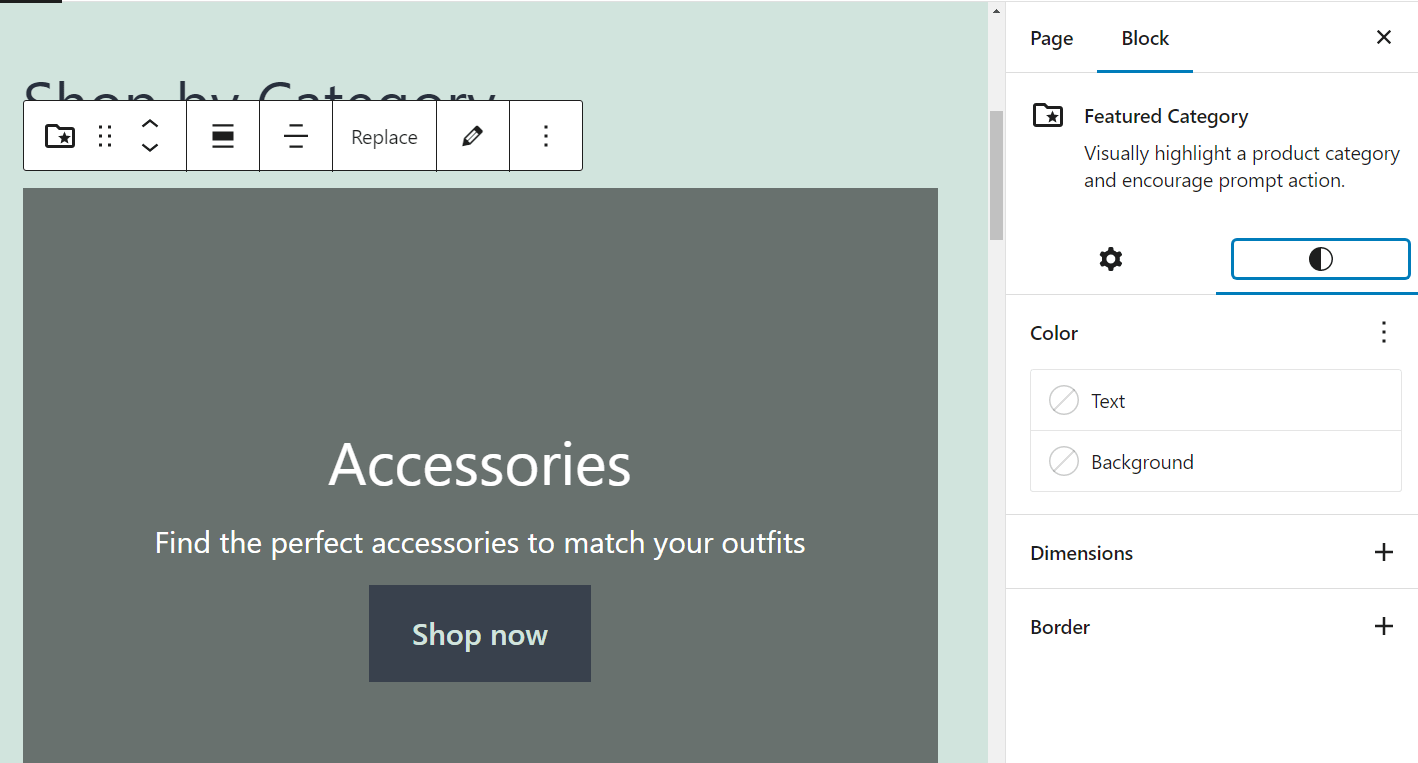Open the text alignment options
The image size is (1418, 763).
(x=296, y=136)
